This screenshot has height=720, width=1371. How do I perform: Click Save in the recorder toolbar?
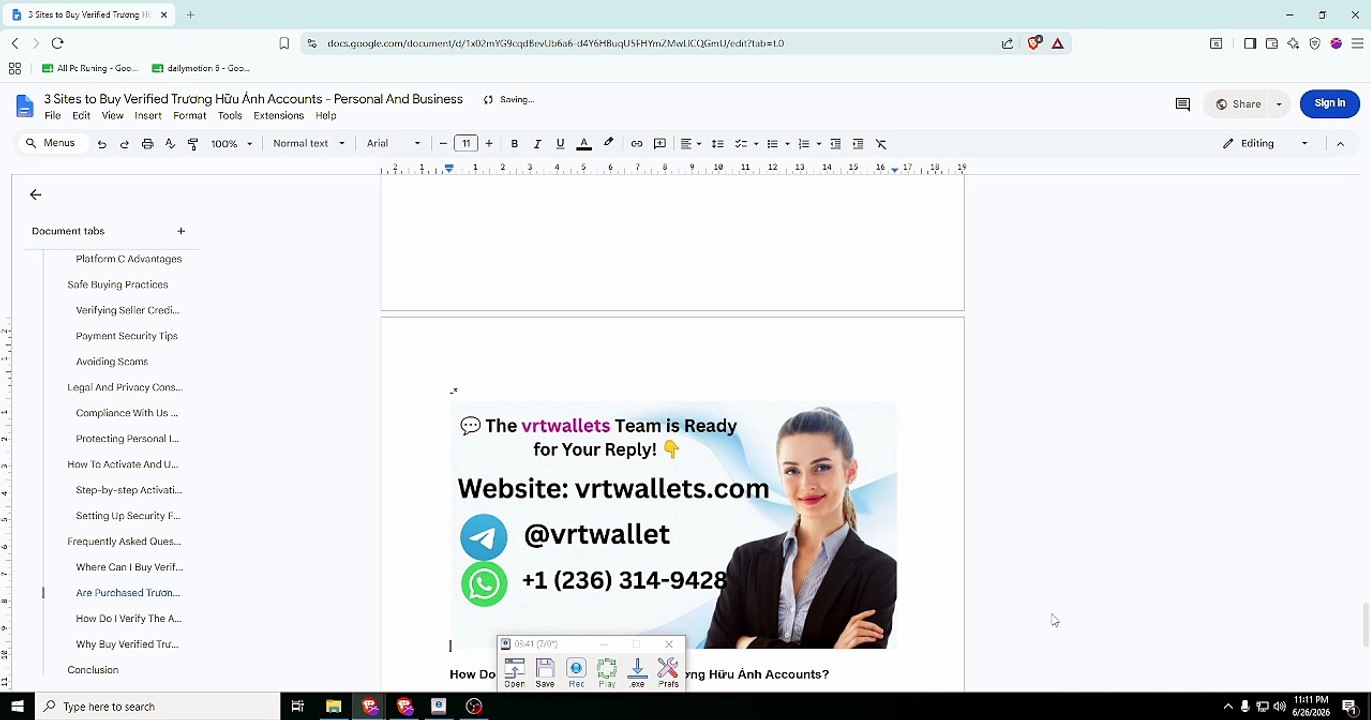coord(545,673)
